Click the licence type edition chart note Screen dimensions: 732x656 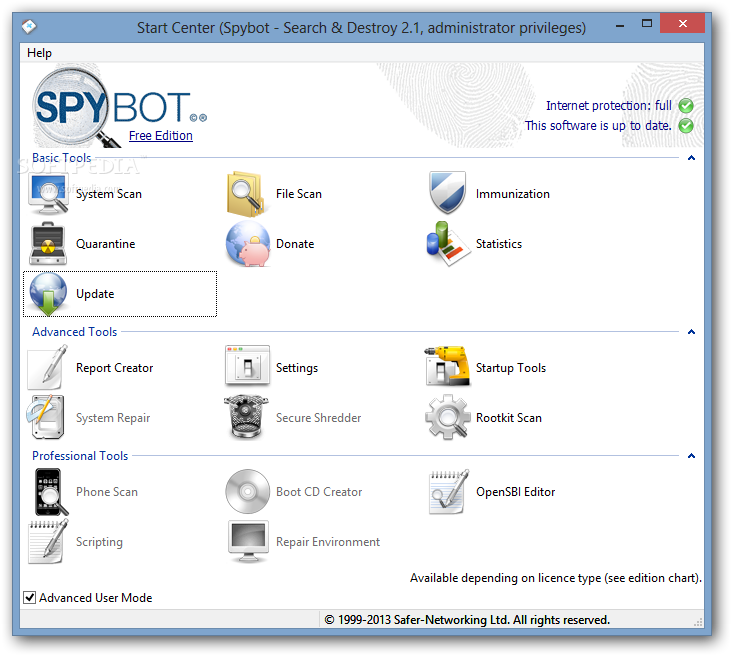point(556,578)
